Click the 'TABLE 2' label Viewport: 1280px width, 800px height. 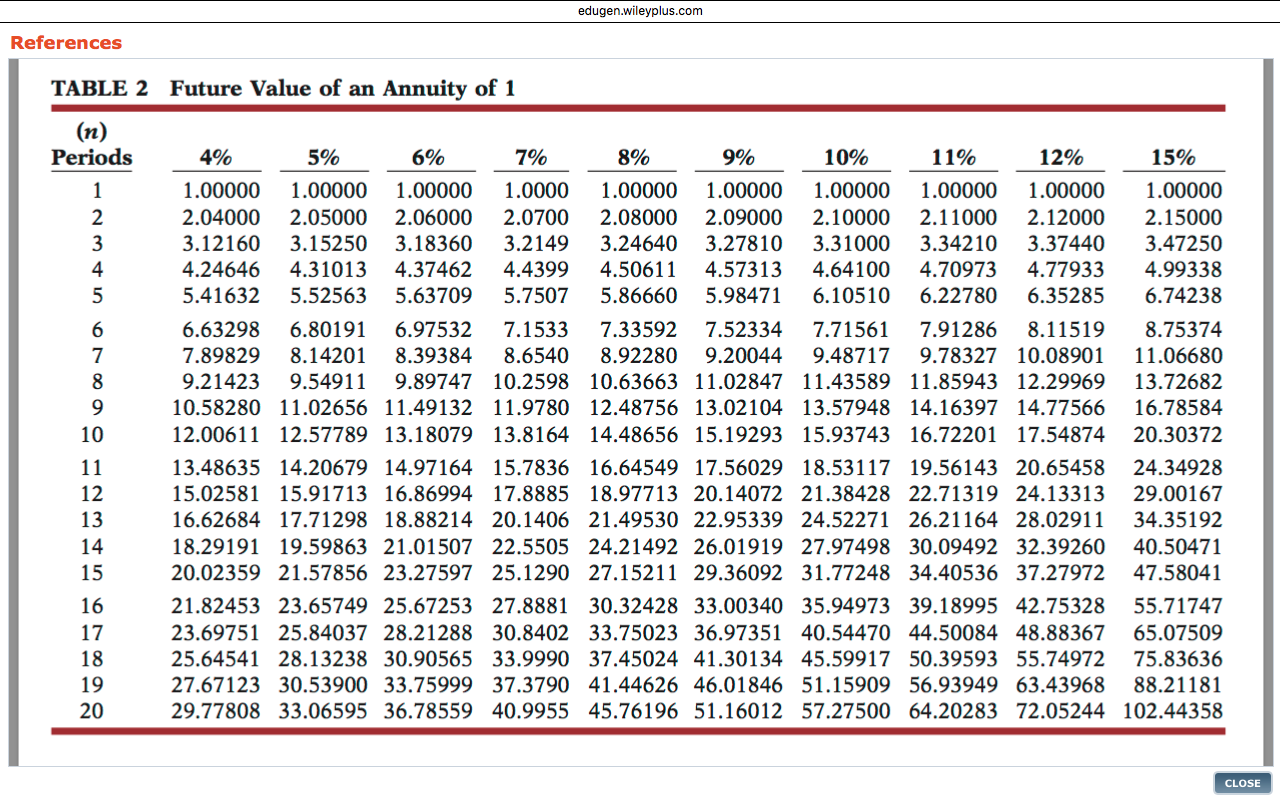[x=100, y=88]
